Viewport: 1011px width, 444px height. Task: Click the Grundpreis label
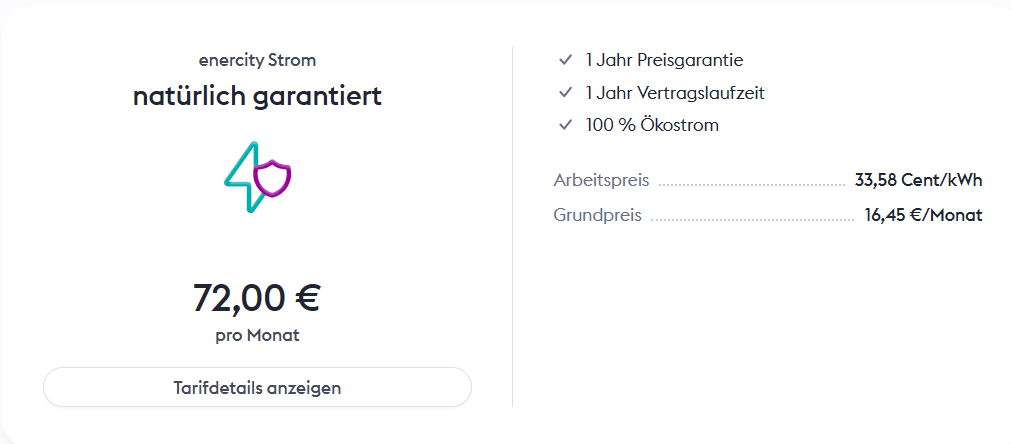pyautogui.click(x=597, y=215)
